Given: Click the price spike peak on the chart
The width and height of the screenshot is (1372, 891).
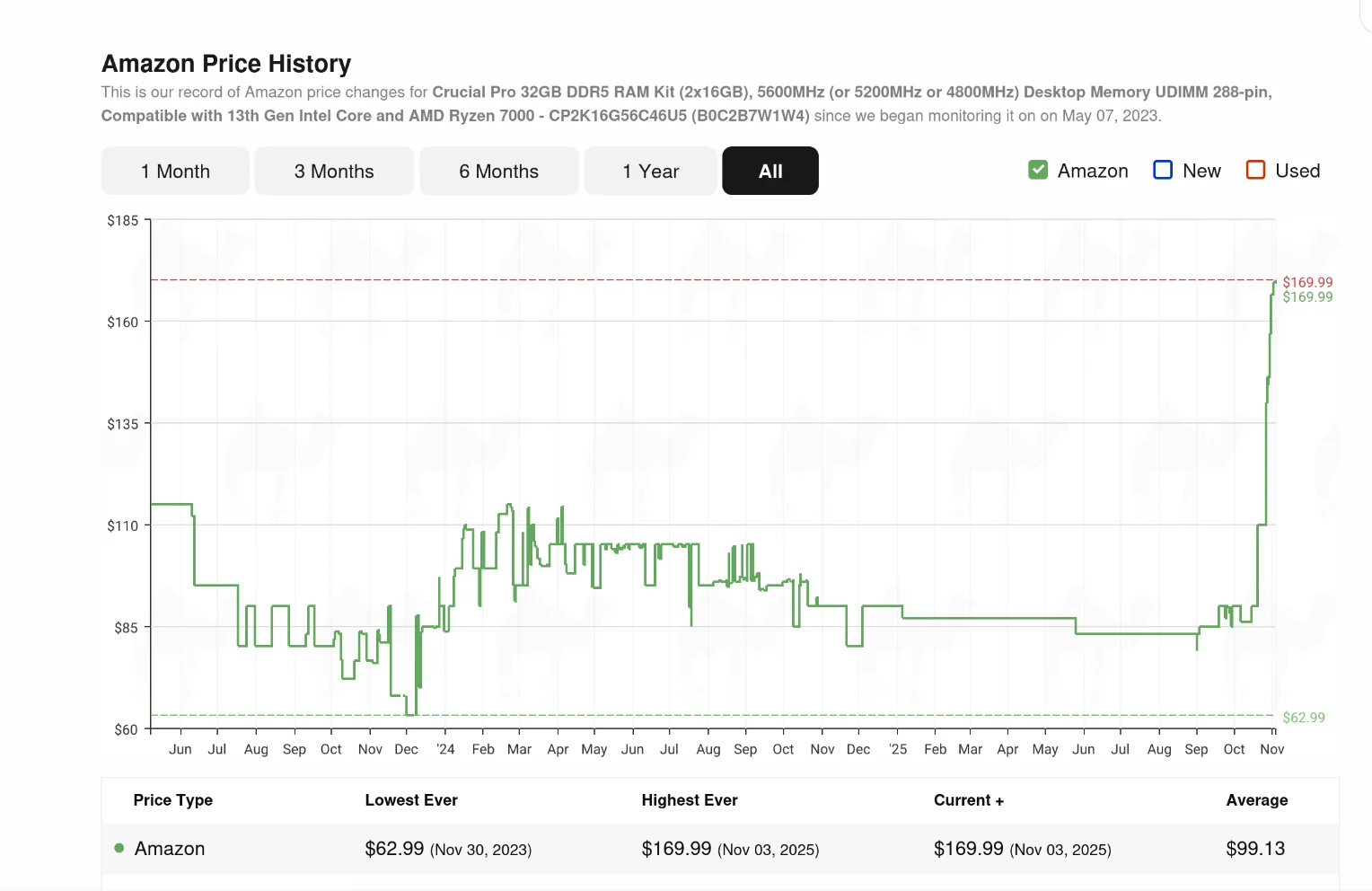Looking at the screenshot, I should (1274, 284).
